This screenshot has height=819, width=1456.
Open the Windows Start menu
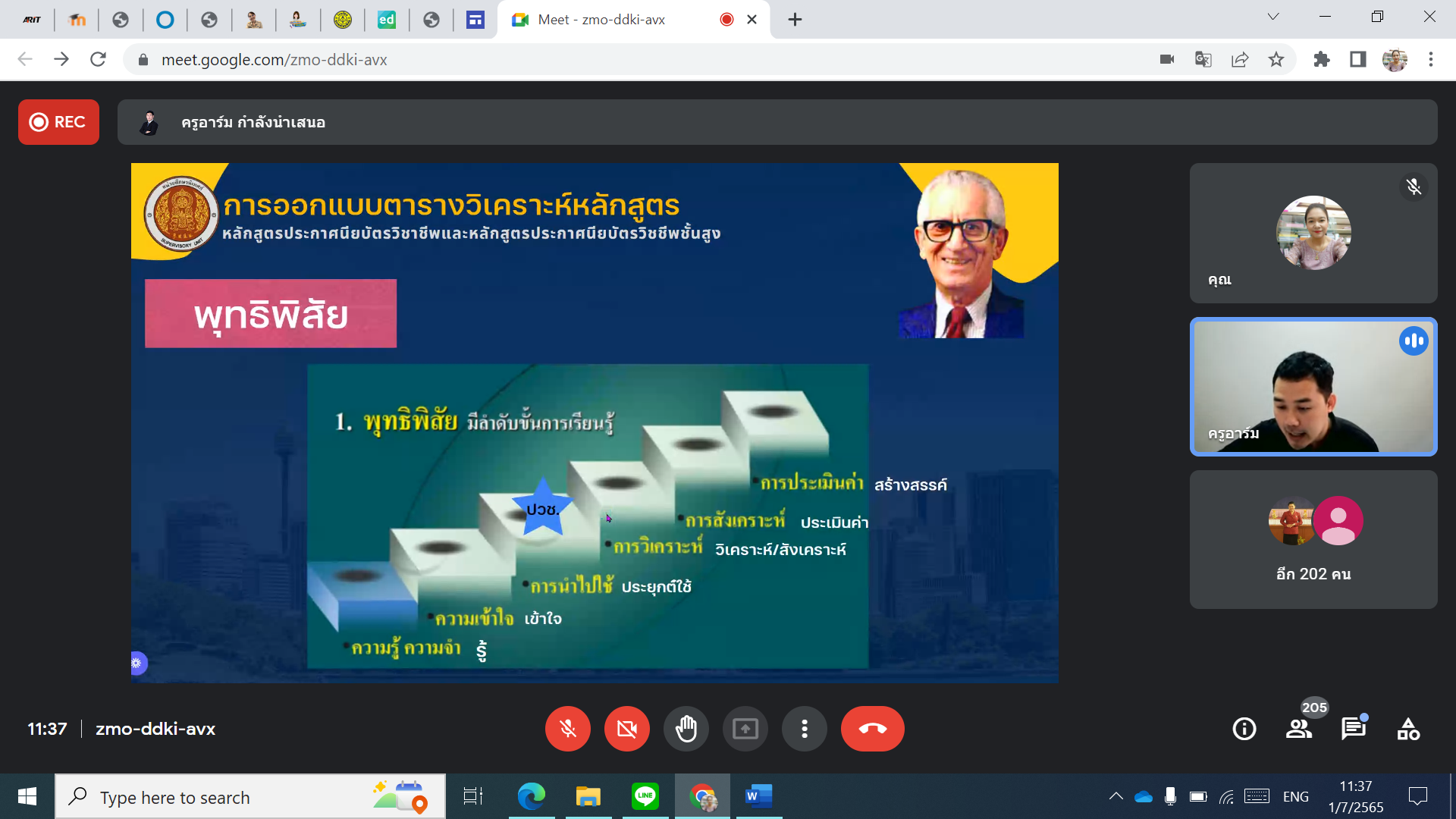27,796
